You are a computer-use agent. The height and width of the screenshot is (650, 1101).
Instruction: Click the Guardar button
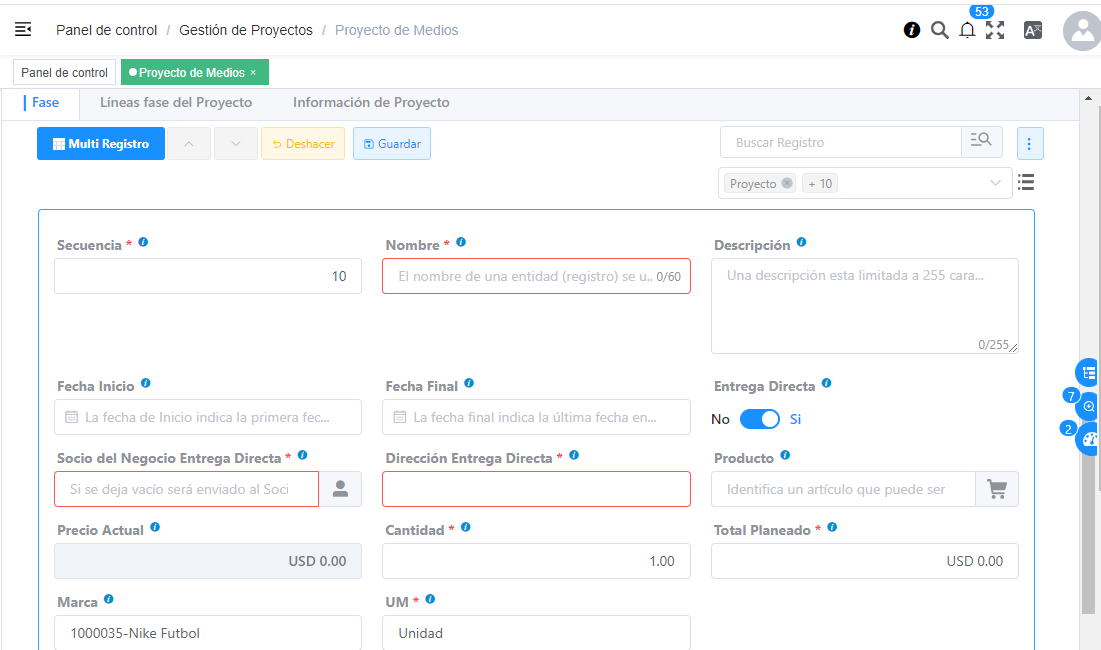(392, 144)
